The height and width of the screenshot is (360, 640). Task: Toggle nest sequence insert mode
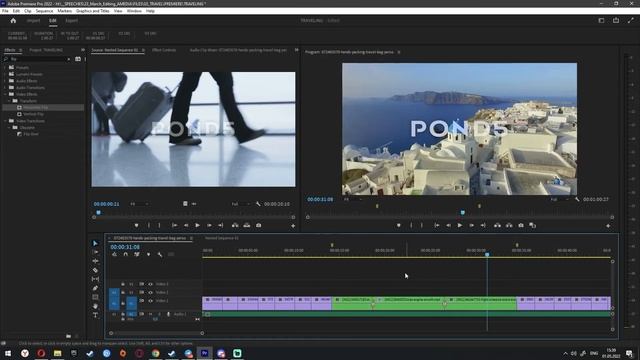click(114, 255)
